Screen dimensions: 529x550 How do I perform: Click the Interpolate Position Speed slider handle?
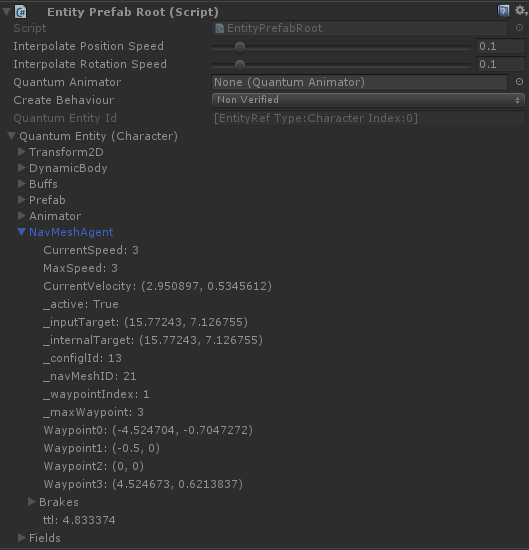240,47
